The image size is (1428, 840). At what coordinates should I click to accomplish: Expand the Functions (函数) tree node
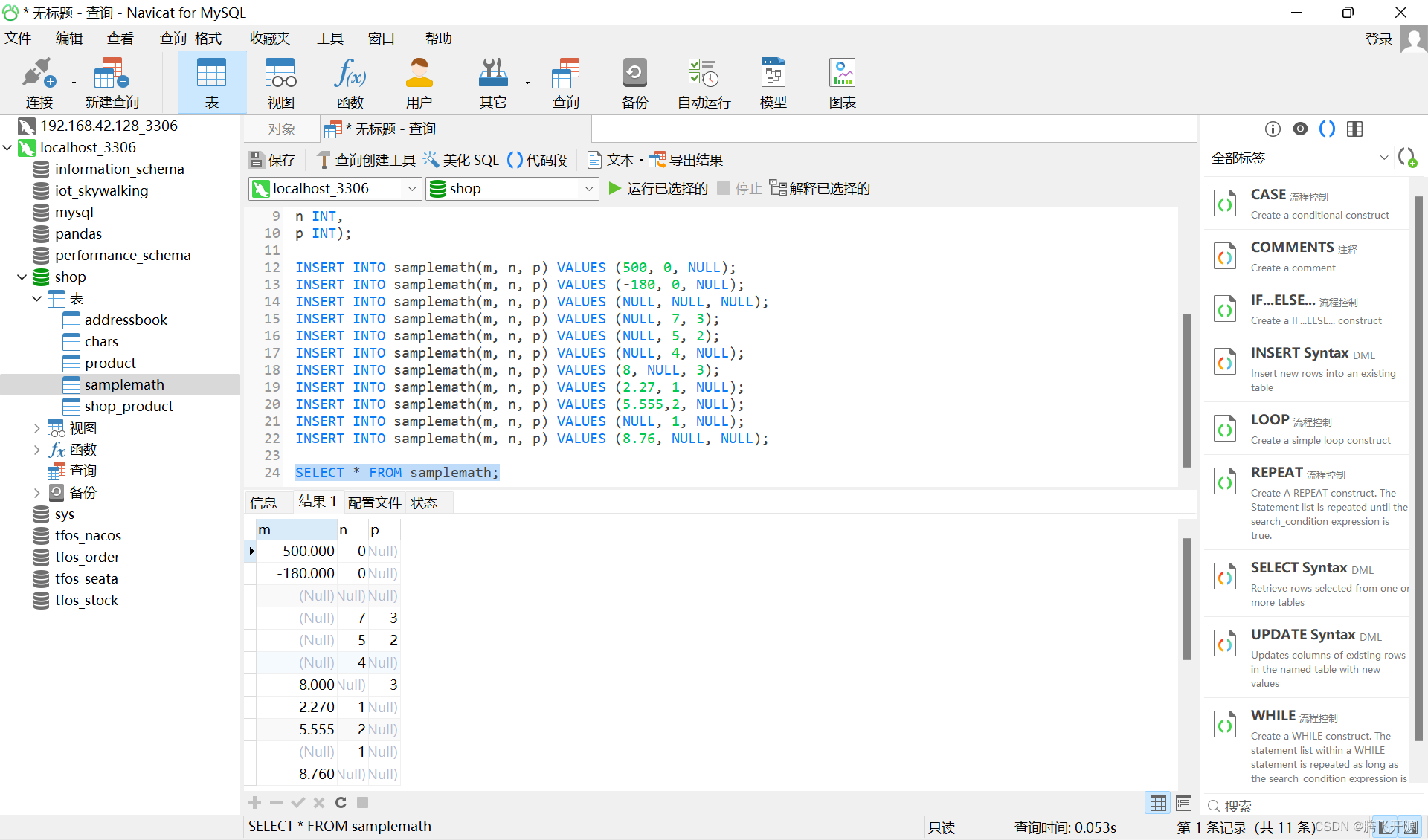click(37, 450)
